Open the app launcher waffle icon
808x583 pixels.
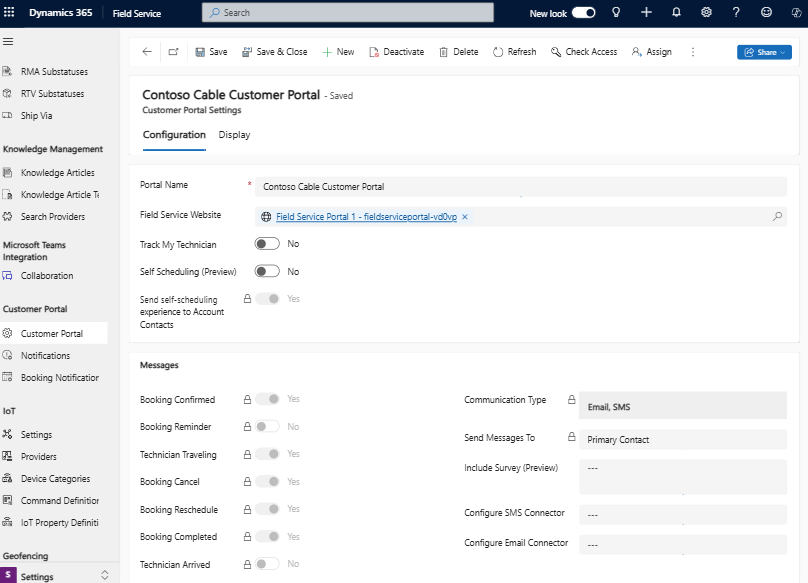tap(9, 12)
